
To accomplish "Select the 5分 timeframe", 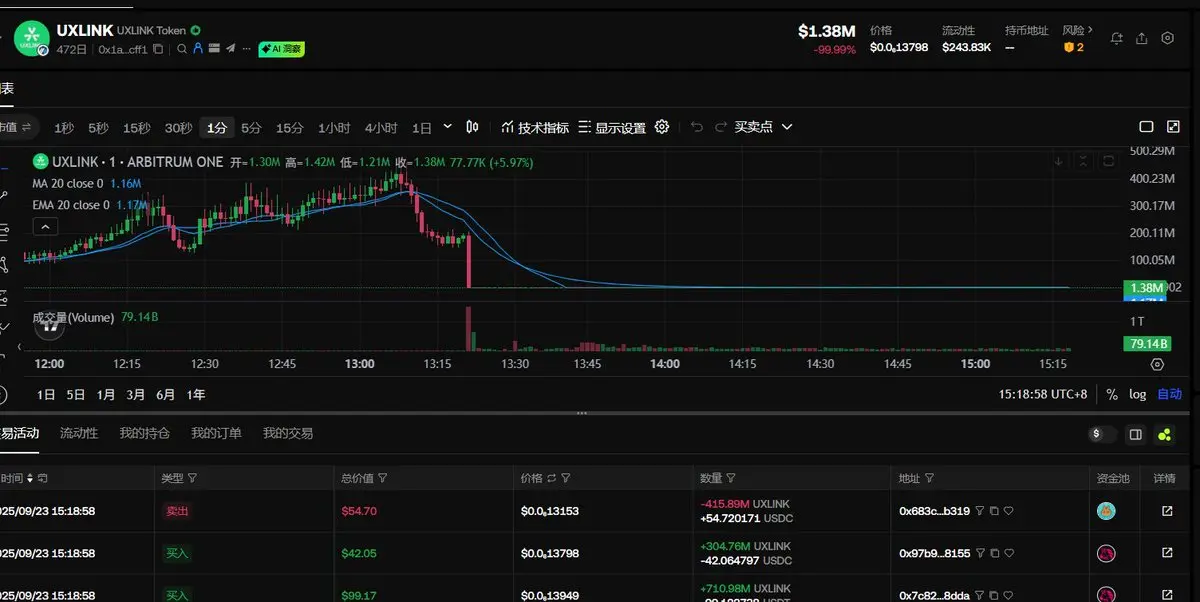I will point(251,128).
